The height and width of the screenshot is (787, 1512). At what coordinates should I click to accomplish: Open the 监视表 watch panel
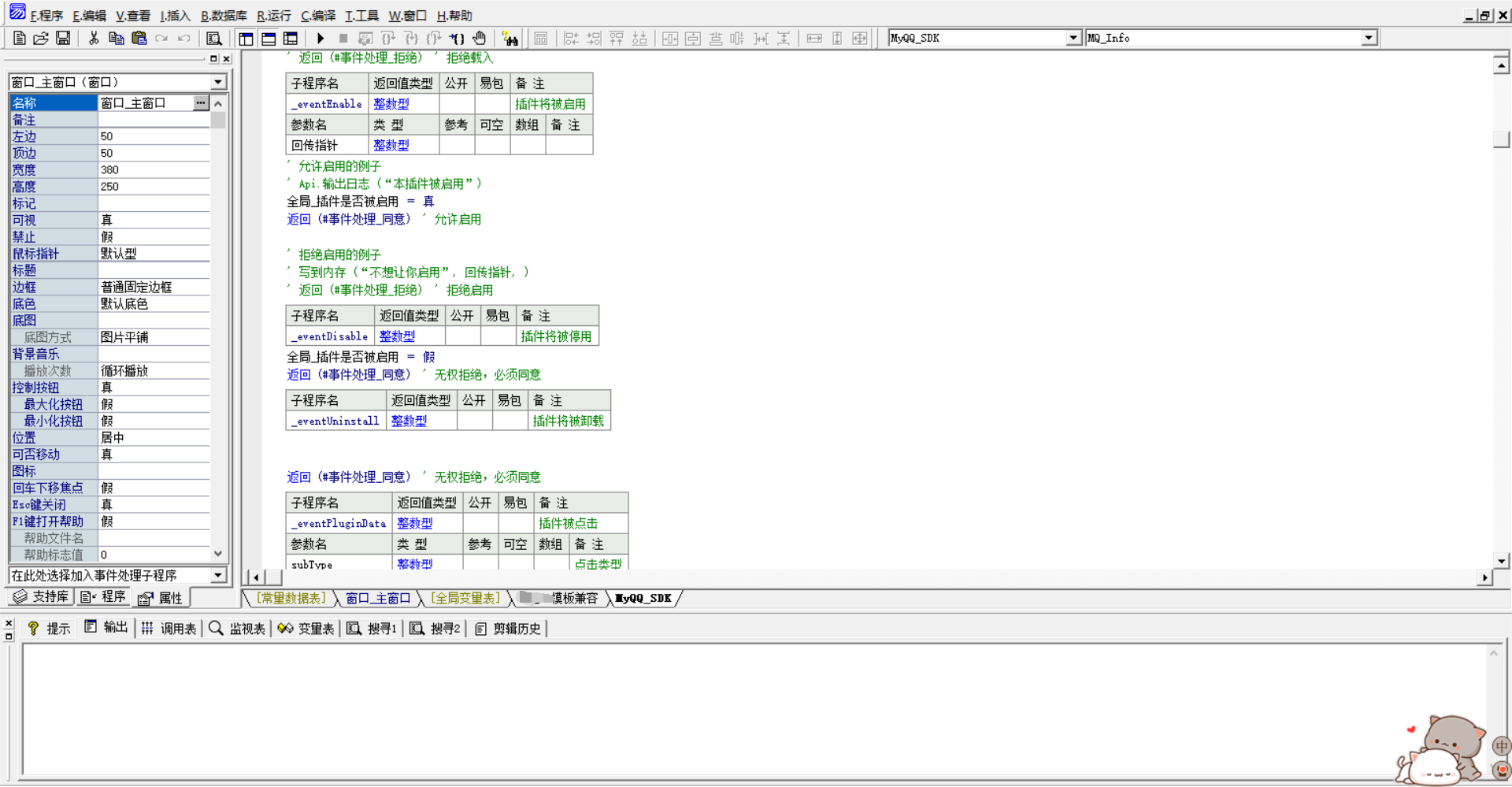pos(237,629)
